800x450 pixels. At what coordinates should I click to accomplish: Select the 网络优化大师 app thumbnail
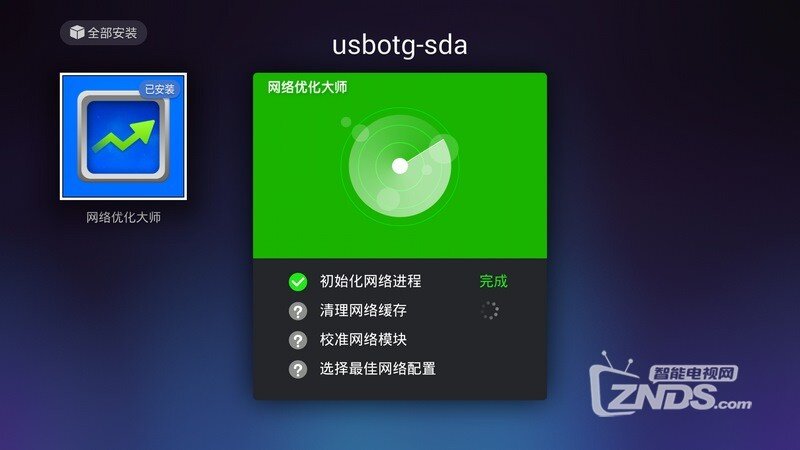123,136
